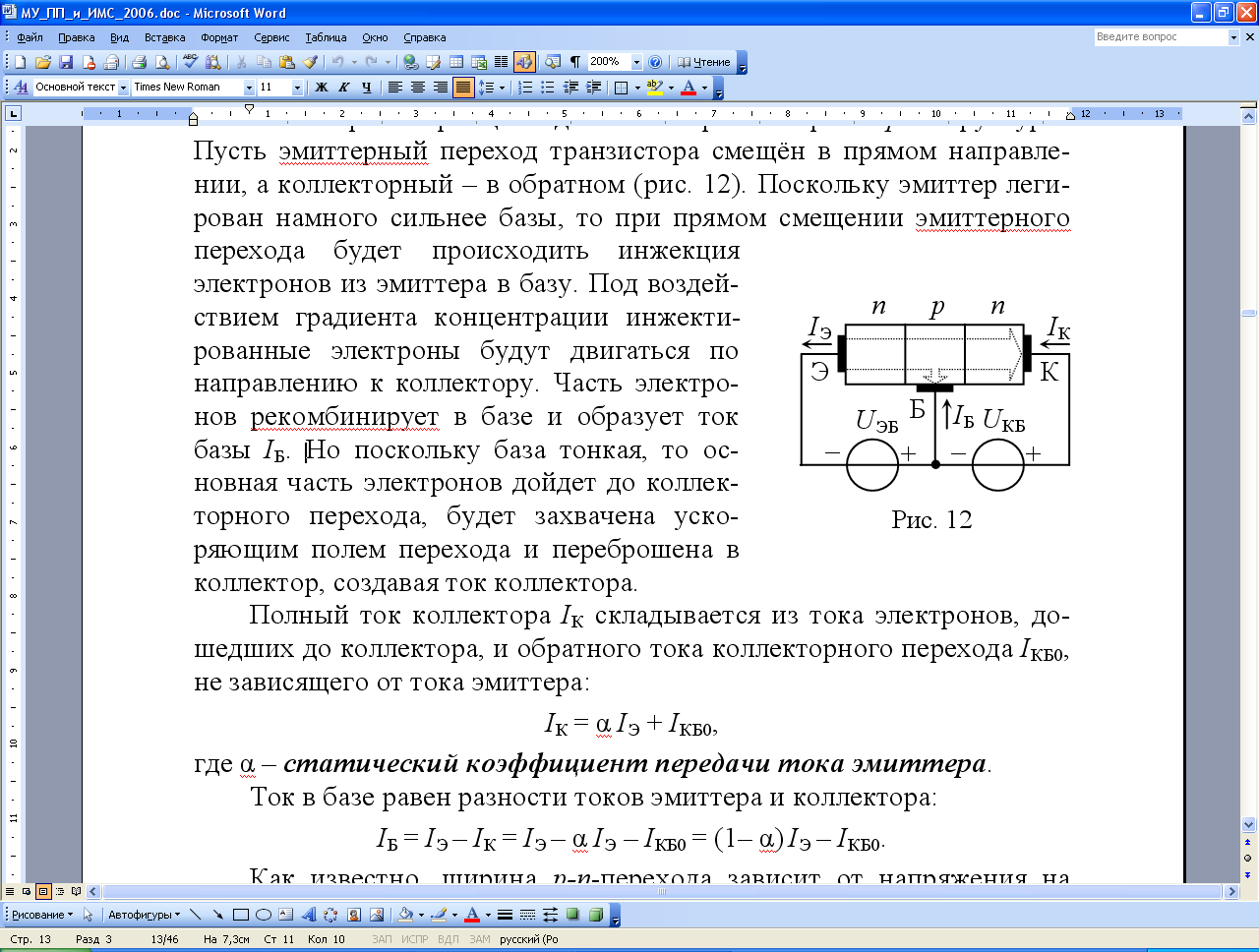Apply a numbered list
The width and height of the screenshot is (1259, 952).
point(525,88)
